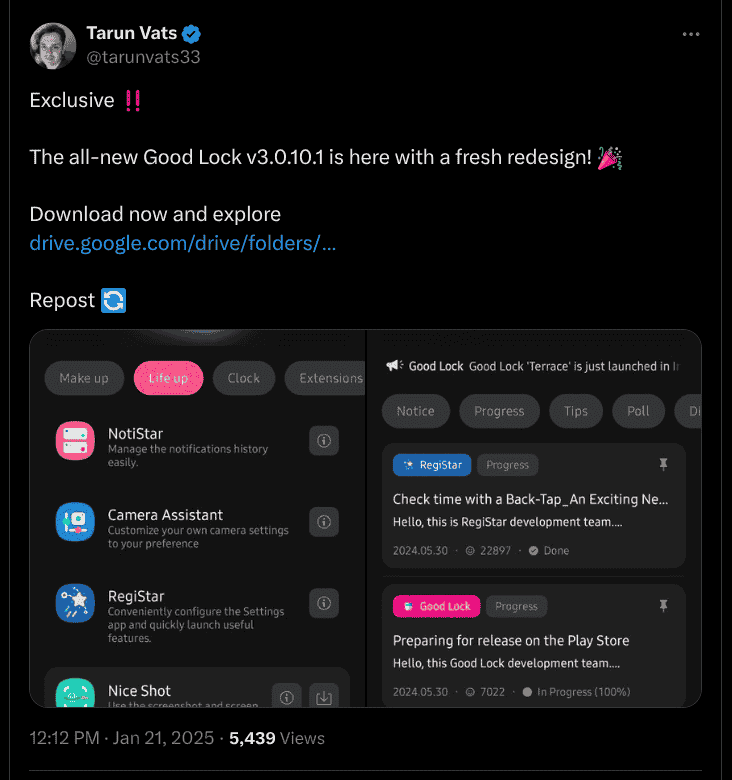
Task: Click the @tarunvats33 handle
Action: click(x=143, y=57)
